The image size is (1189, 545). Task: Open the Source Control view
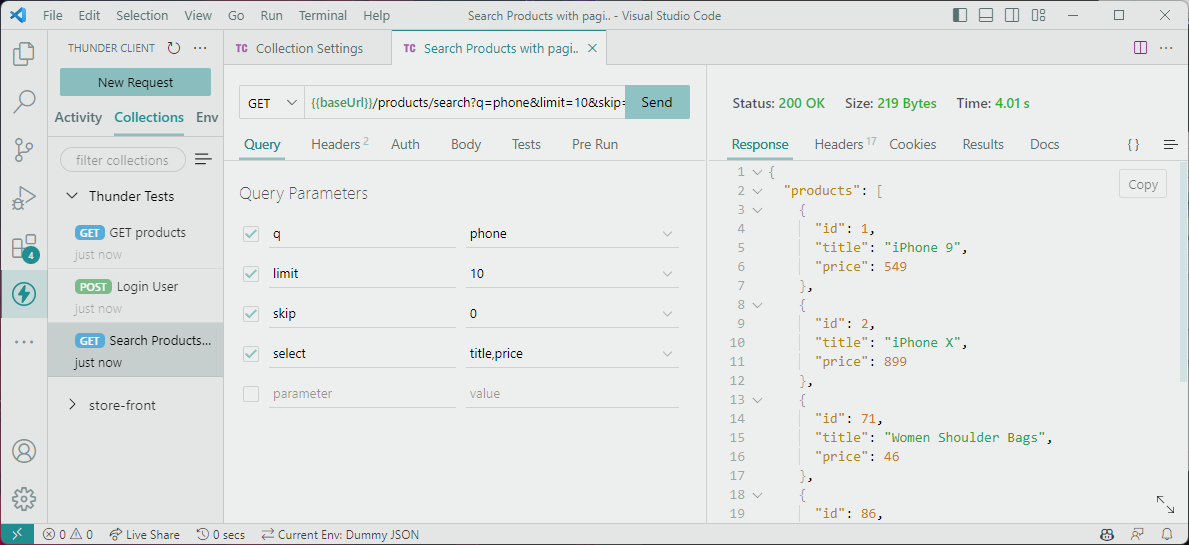tap(24, 150)
